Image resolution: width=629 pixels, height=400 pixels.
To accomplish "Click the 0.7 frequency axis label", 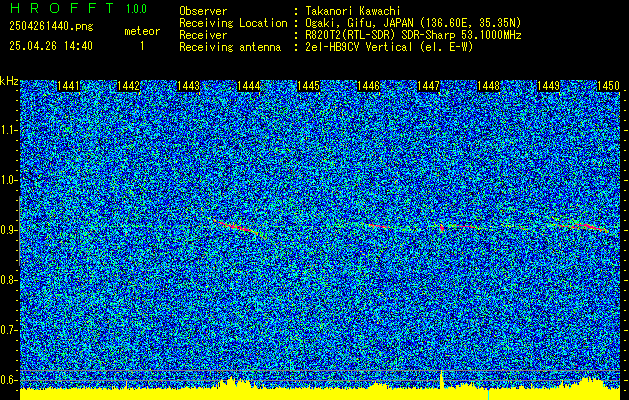I will click(8, 330).
